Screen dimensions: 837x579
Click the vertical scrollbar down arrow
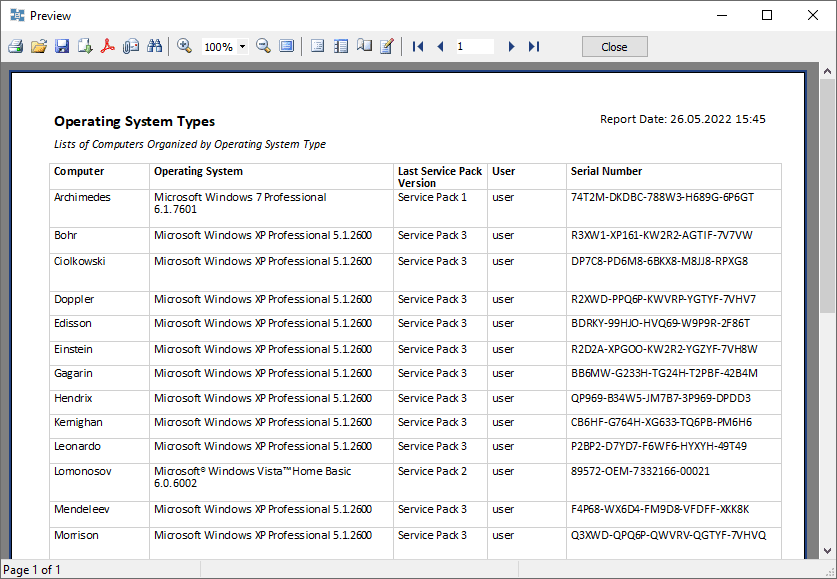click(827, 551)
